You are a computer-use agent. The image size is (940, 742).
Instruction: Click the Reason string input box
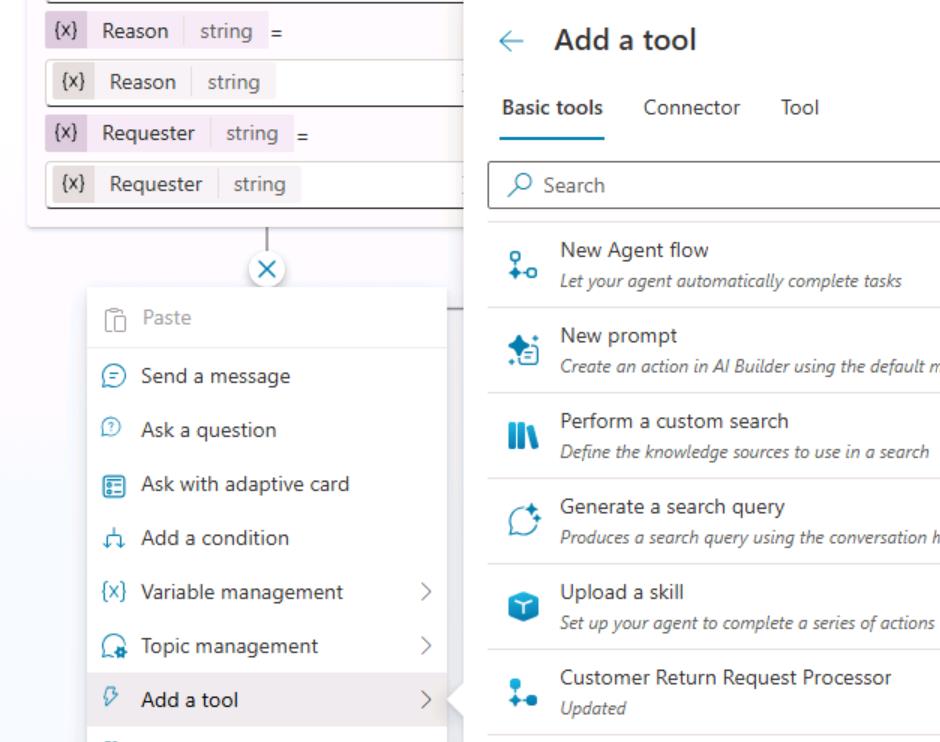tap(255, 82)
